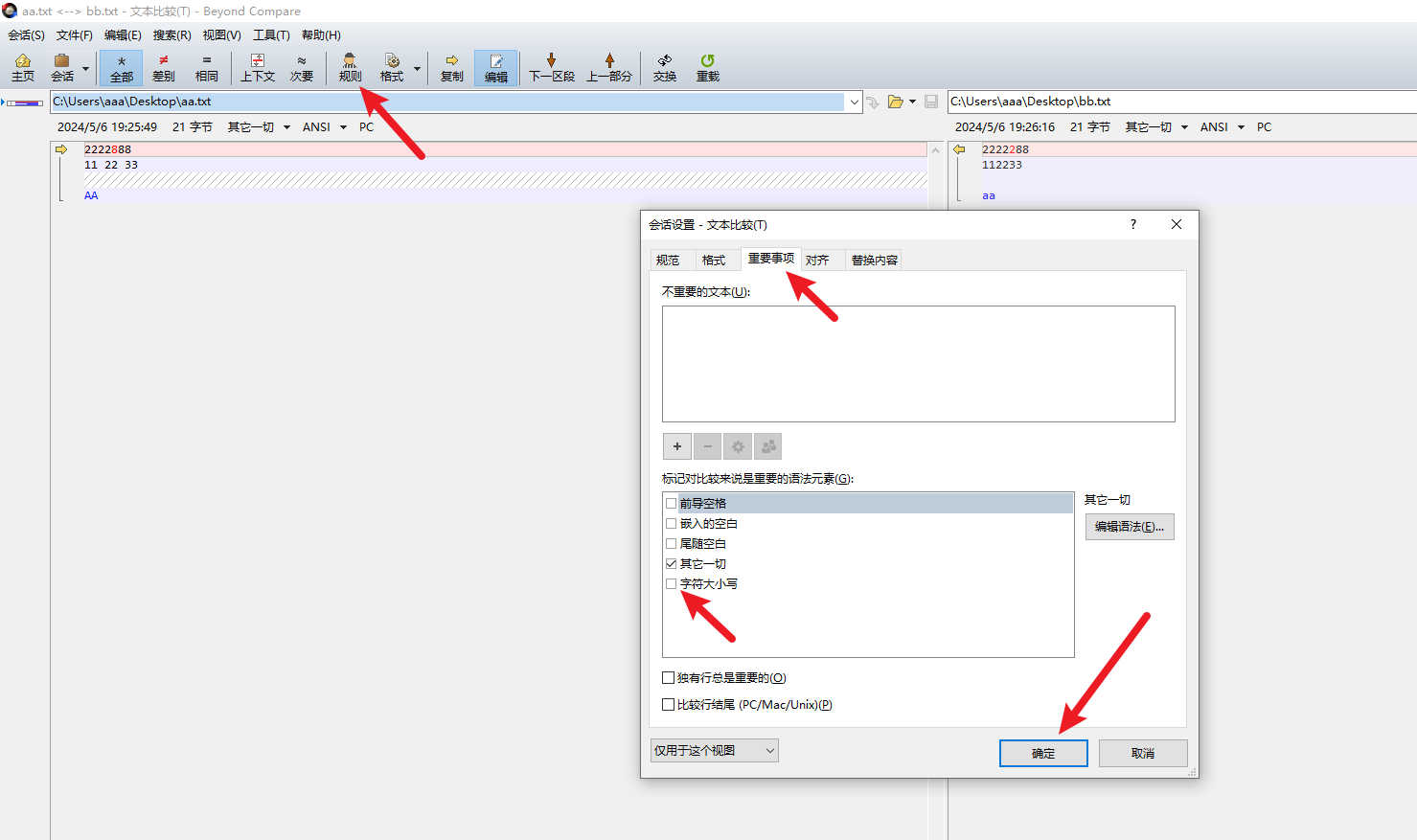The width and height of the screenshot is (1417, 840).
Task: Click the right file path field bb.txt
Action: [x=1182, y=102]
